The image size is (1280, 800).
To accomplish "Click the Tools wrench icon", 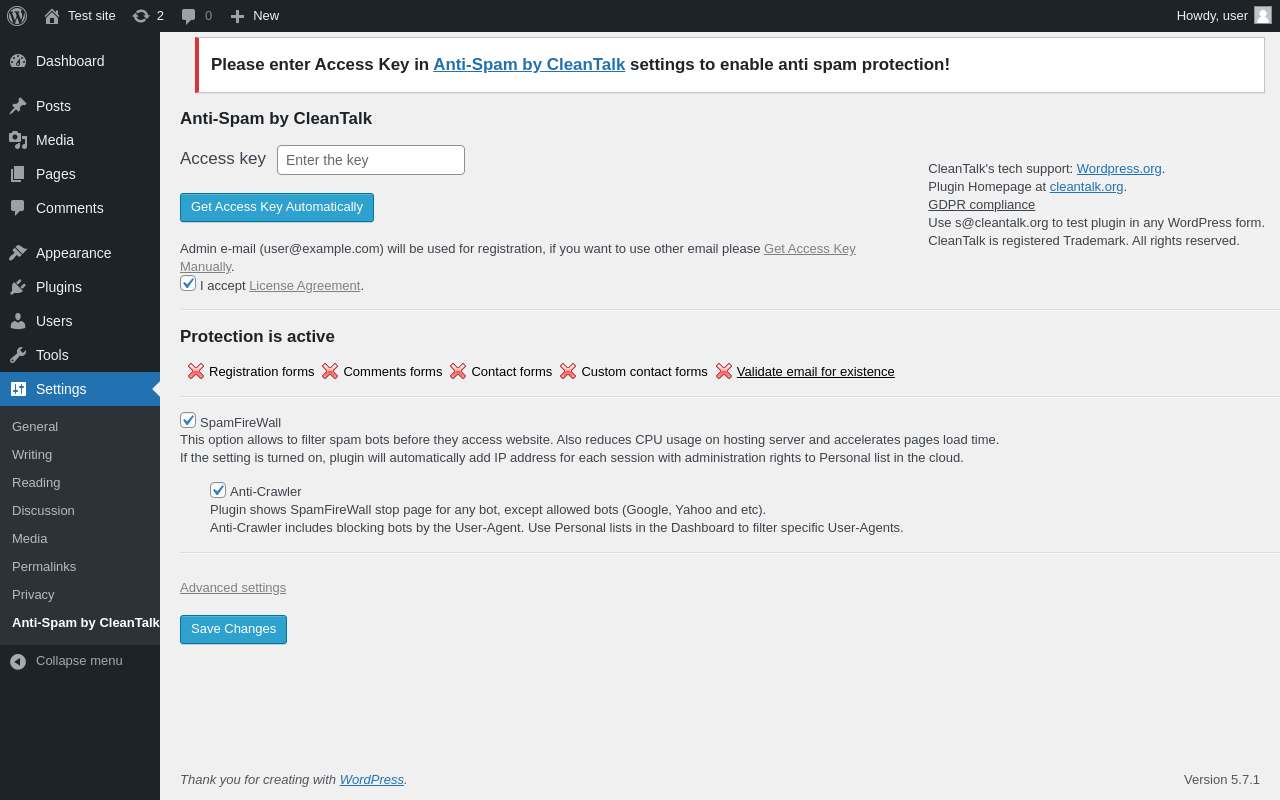I will tap(18, 355).
